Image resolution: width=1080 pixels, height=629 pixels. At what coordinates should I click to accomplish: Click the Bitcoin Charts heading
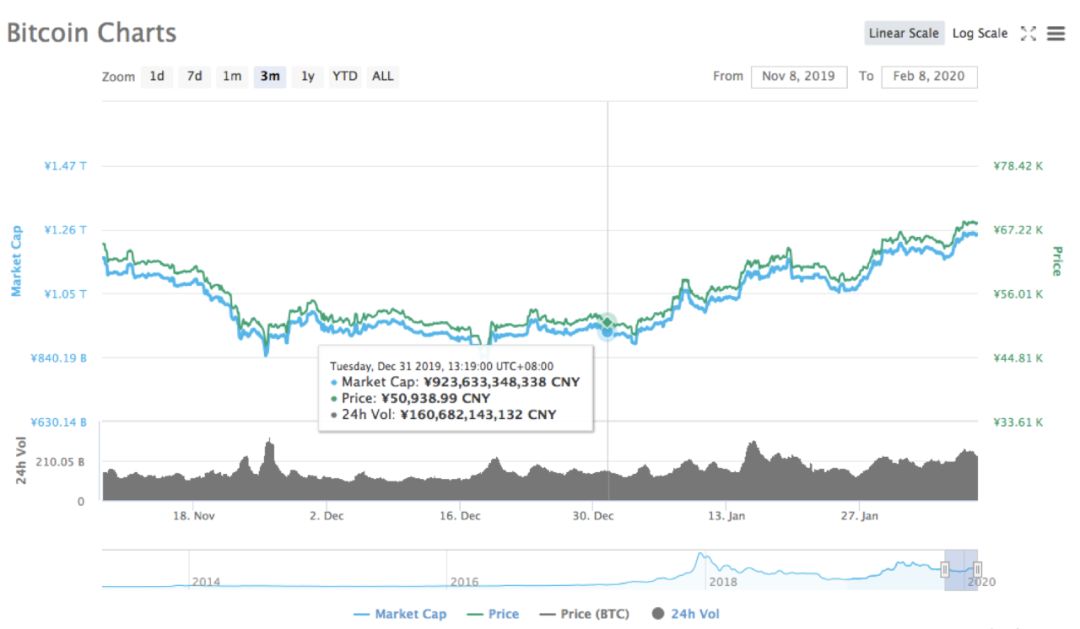(x=92, y=33)
